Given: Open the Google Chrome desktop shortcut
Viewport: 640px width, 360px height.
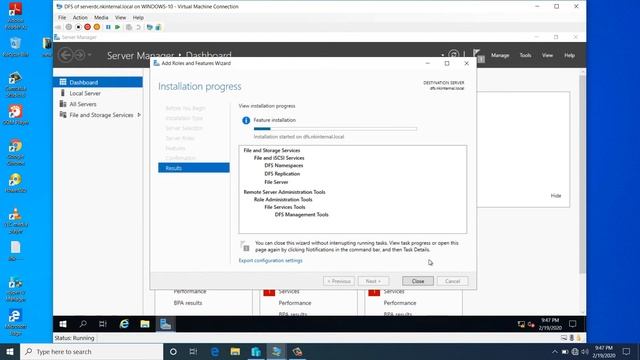Looking at the screenshot, I should point(16,152).
